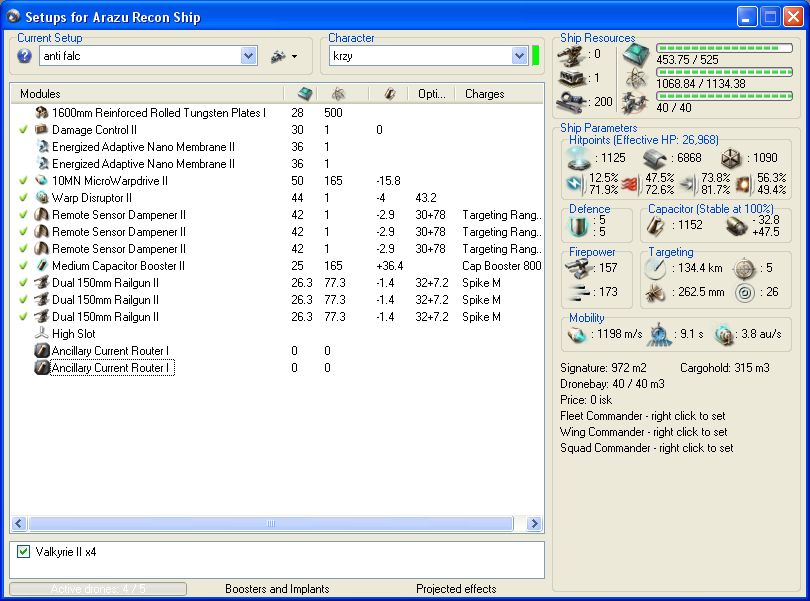The height and width of the screenshot is (601, 810).
Task: Open Boosters and Implants tab
Action: point(277,589)
